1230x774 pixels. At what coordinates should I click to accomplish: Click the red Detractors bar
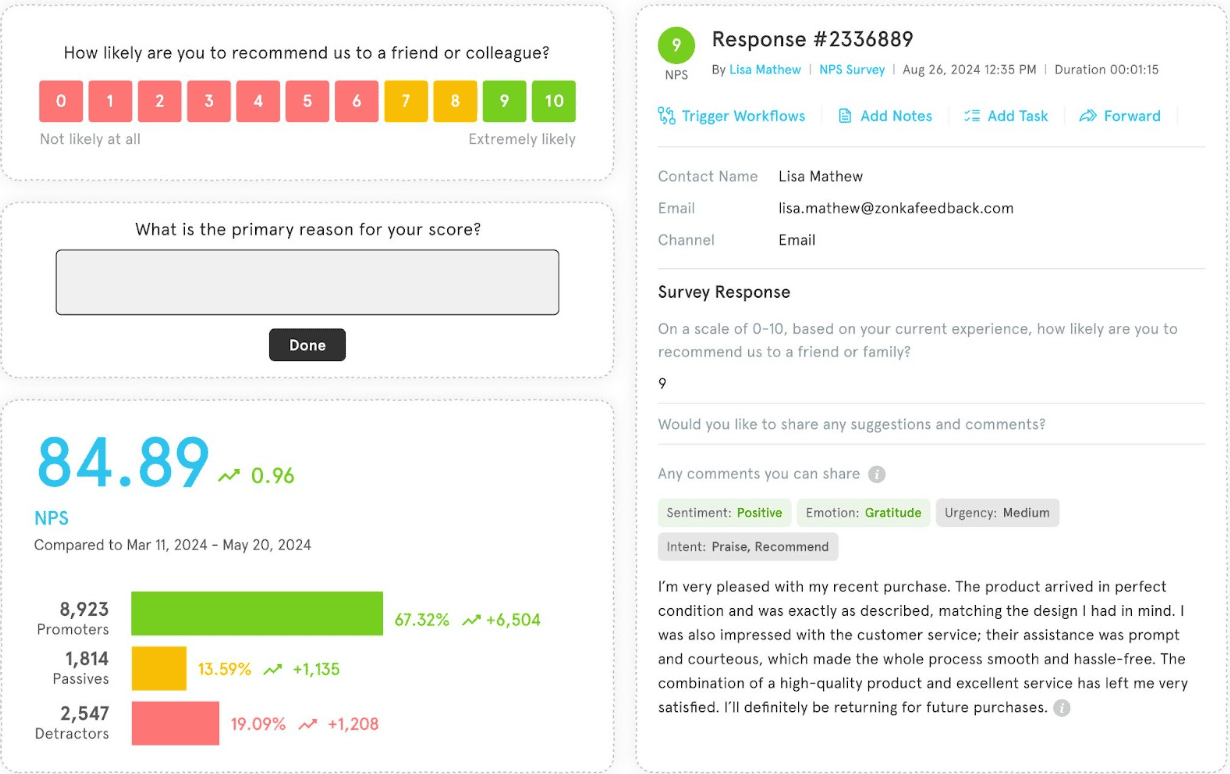[175, 723]
